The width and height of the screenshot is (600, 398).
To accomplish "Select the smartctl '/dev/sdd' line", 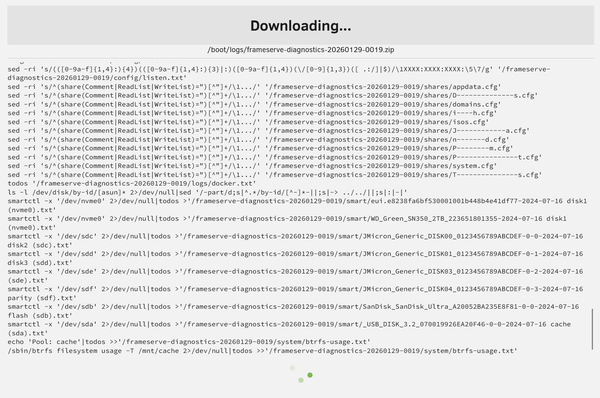I will tap(295, 258).
